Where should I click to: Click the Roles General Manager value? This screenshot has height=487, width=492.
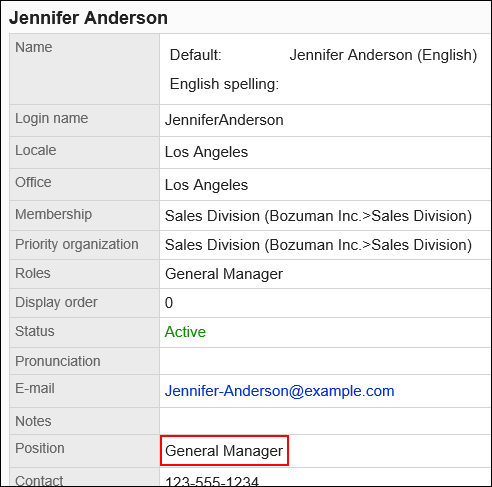click(x=224, y=274)
